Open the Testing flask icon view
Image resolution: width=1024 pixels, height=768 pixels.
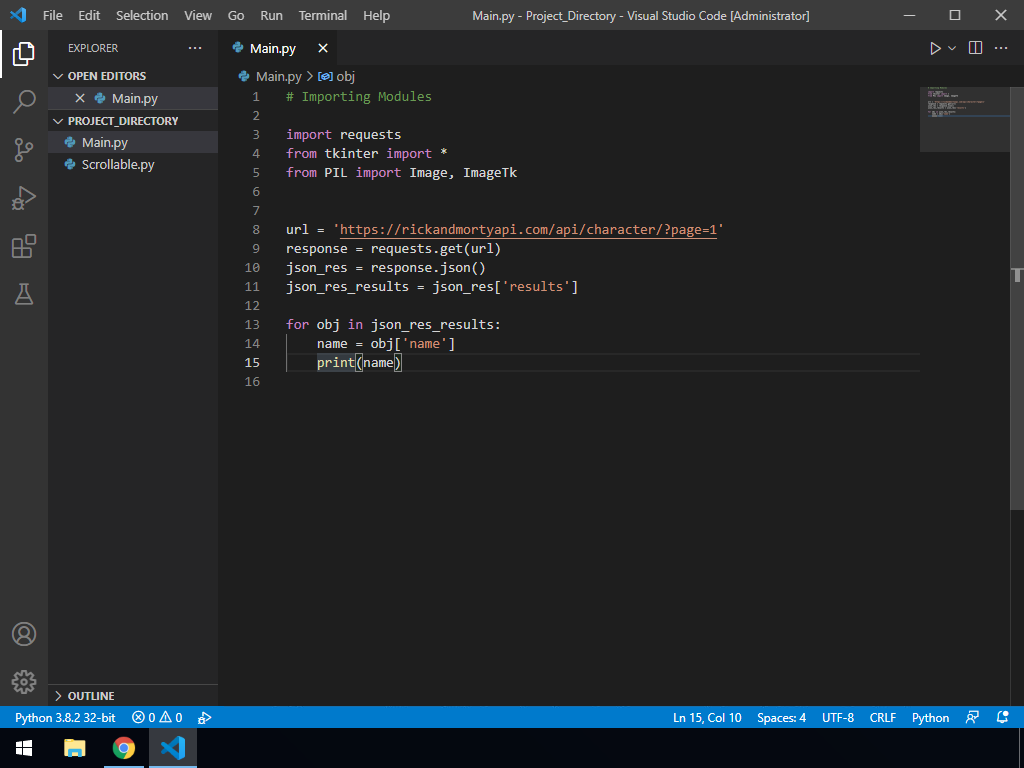pos(24,294)
